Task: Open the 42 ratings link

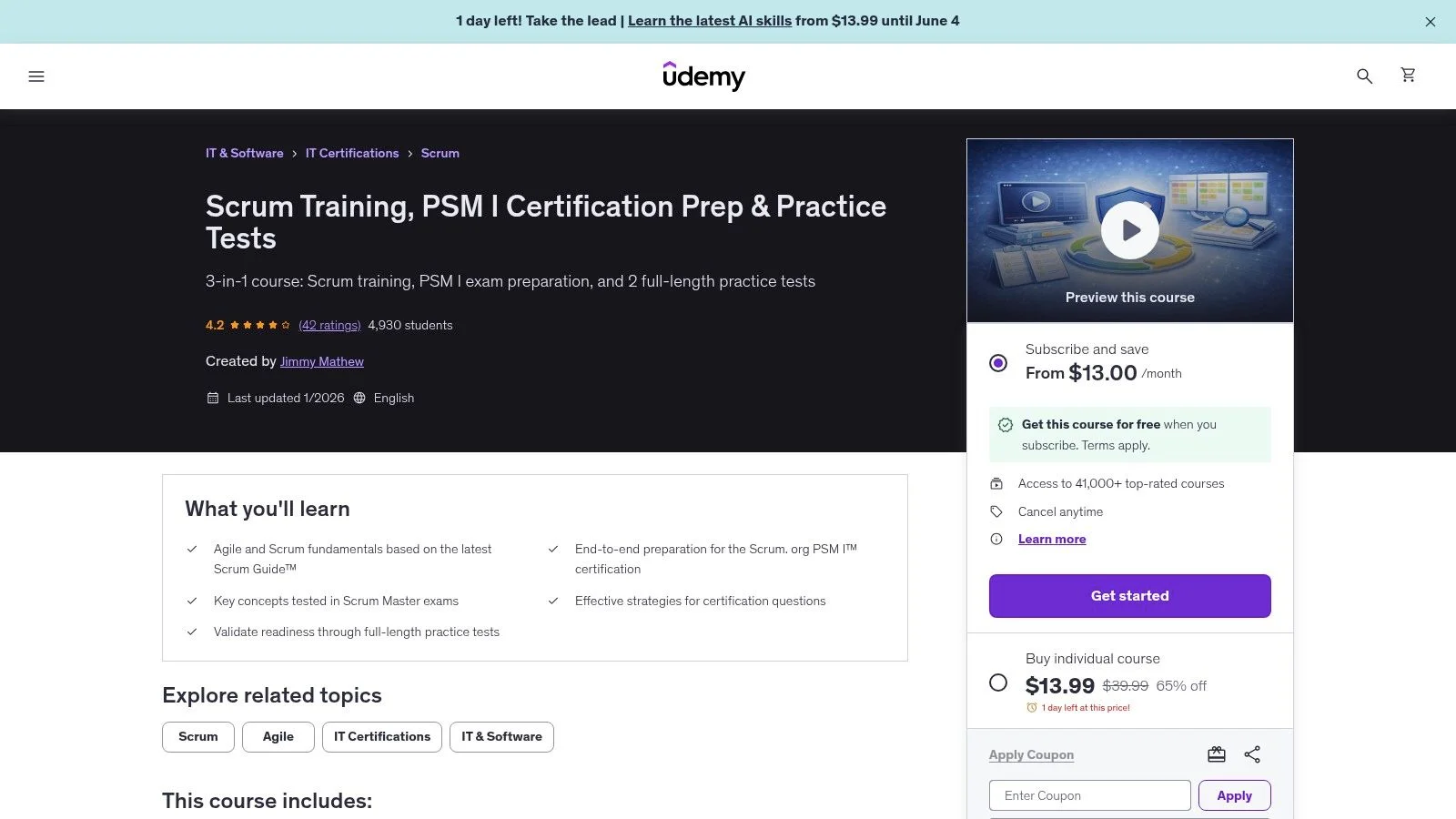Action: pyautogui.click(x=329, y=325)
